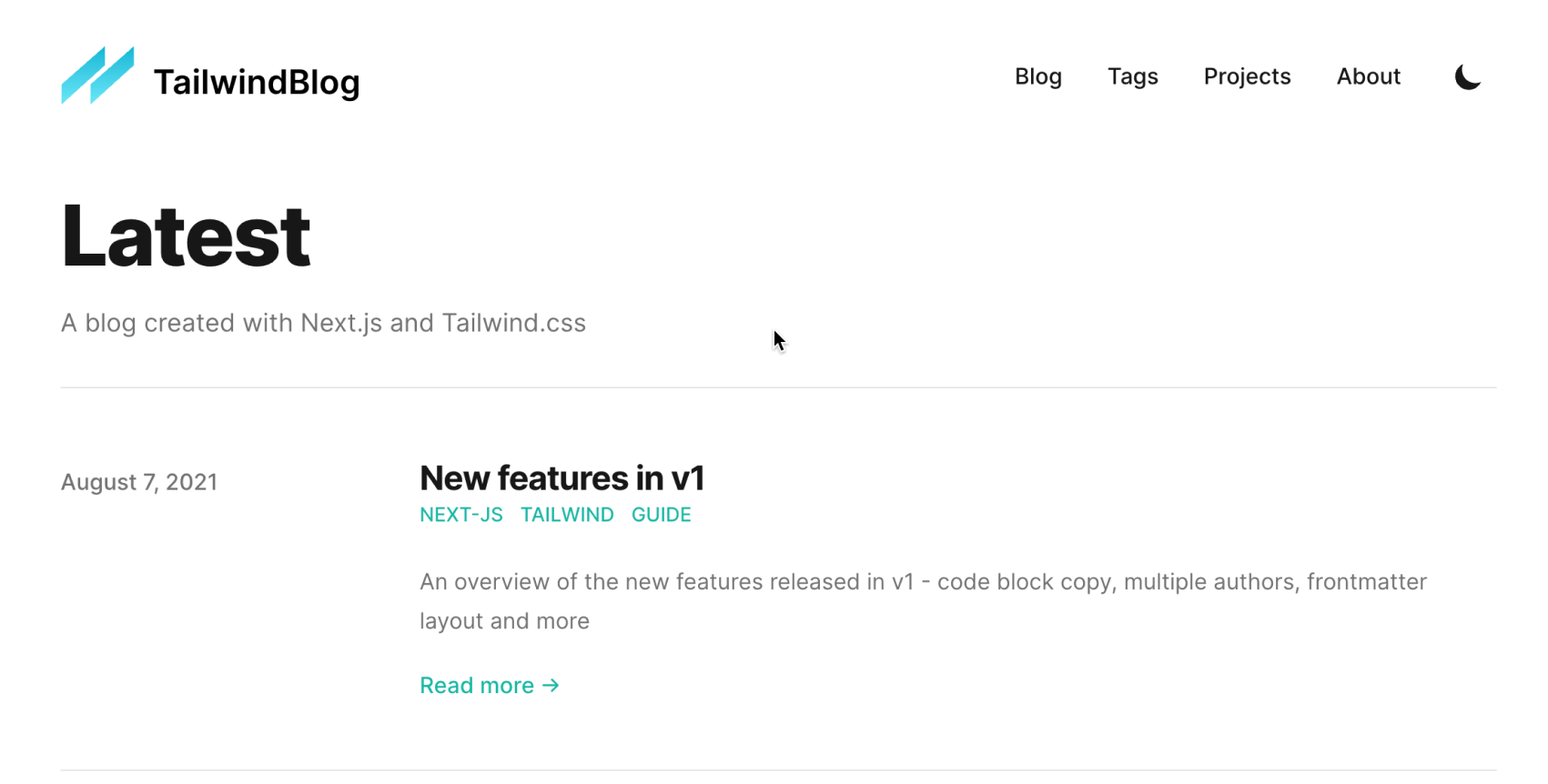
Task: Open the post New features in v1
Action: (x=562, y=477)
